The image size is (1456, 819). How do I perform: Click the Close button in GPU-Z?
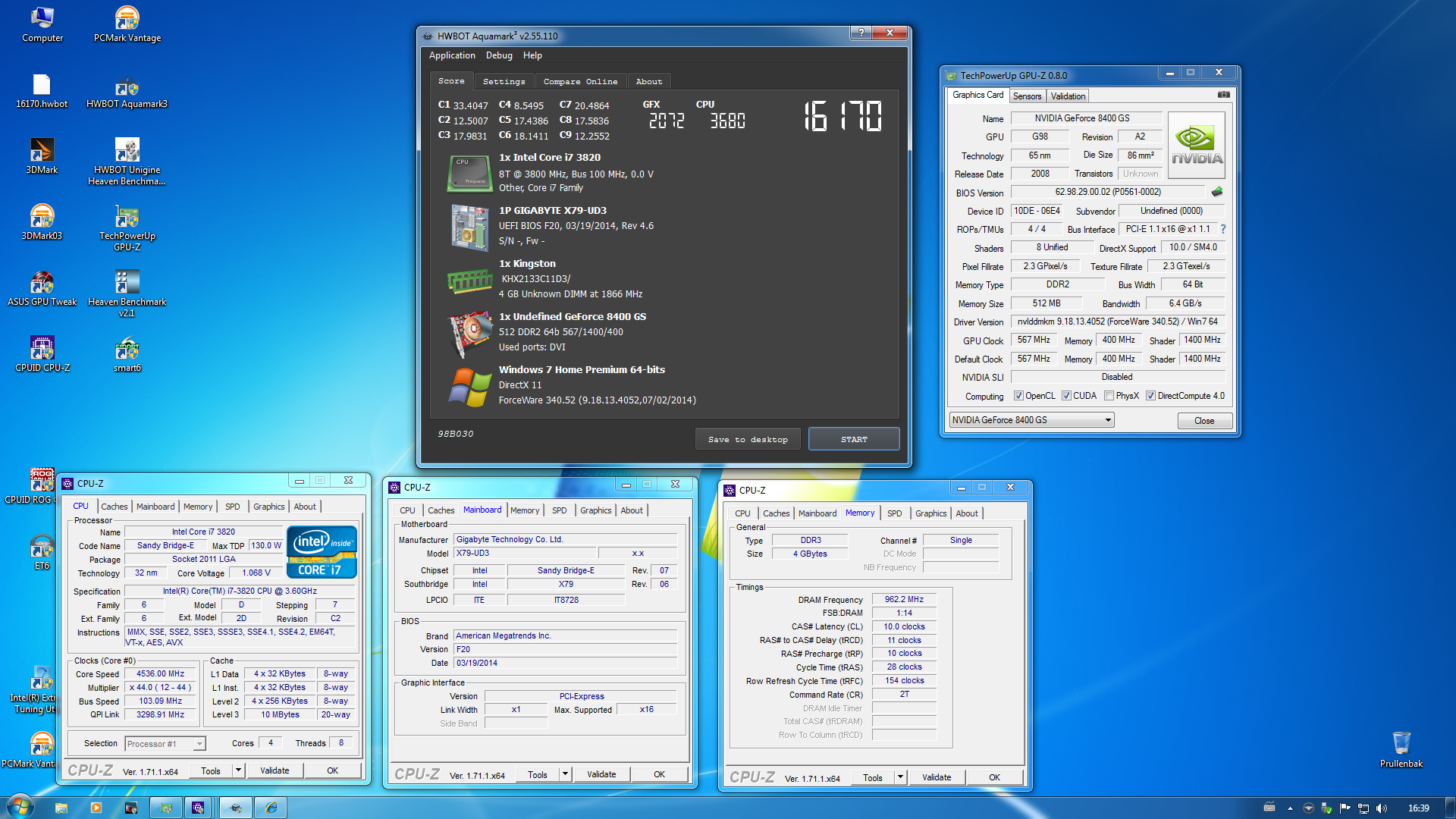pyautogui.click(x=1204, y=421)
